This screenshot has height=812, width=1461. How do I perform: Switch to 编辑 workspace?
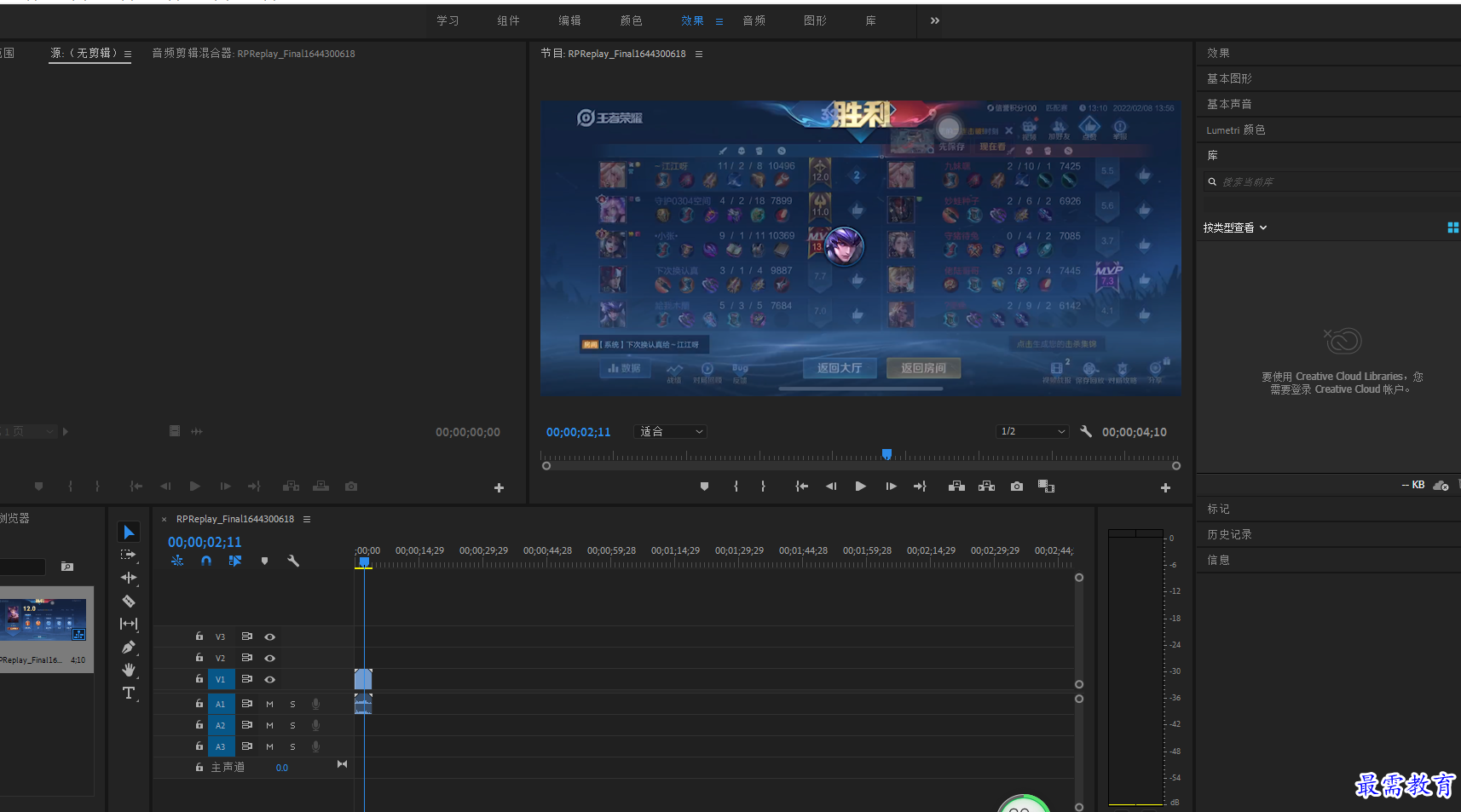click(570, 20)
